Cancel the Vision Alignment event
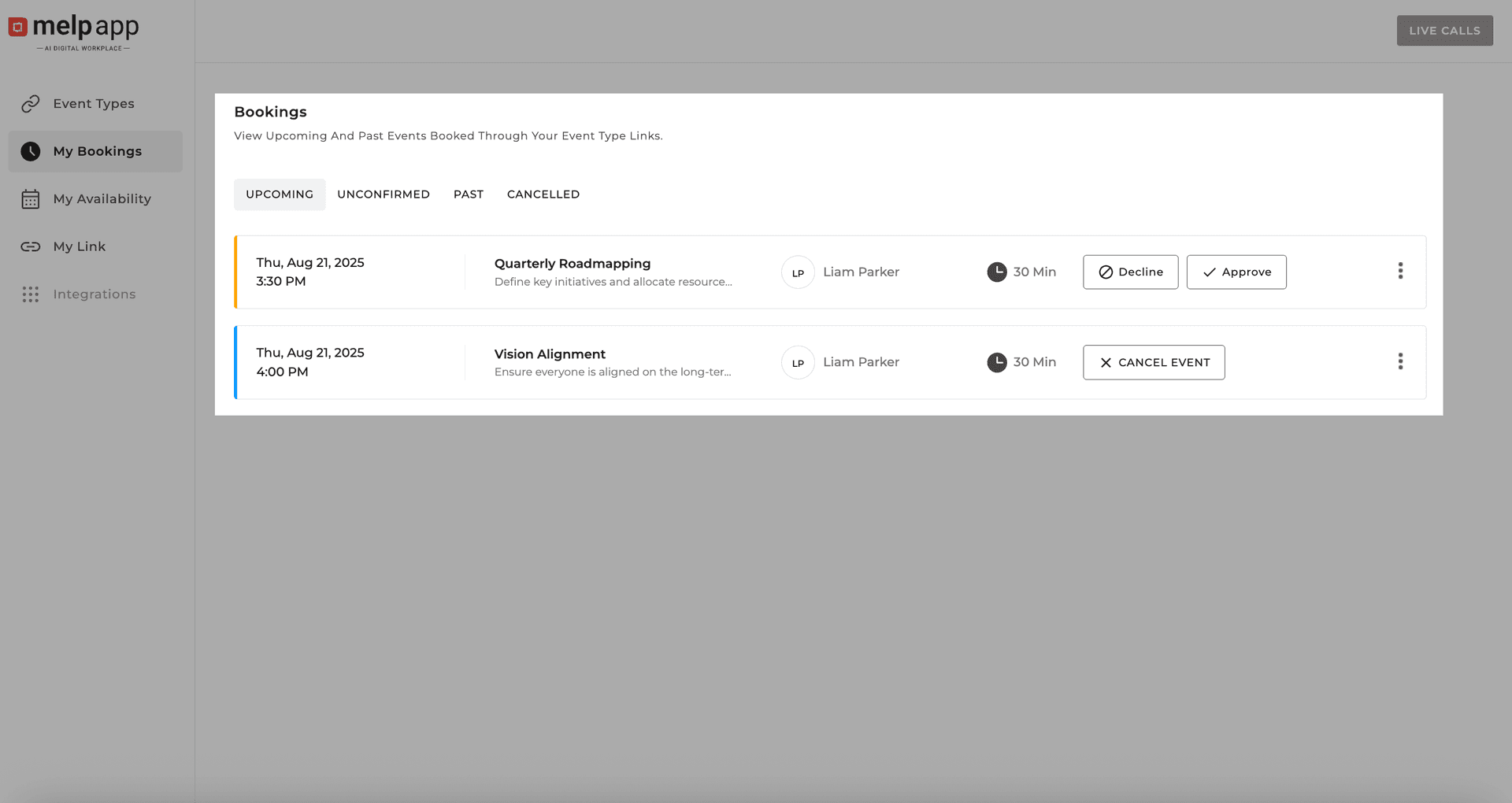Viewport: 1512px width, 803px height. click(x=1154, y=362)
